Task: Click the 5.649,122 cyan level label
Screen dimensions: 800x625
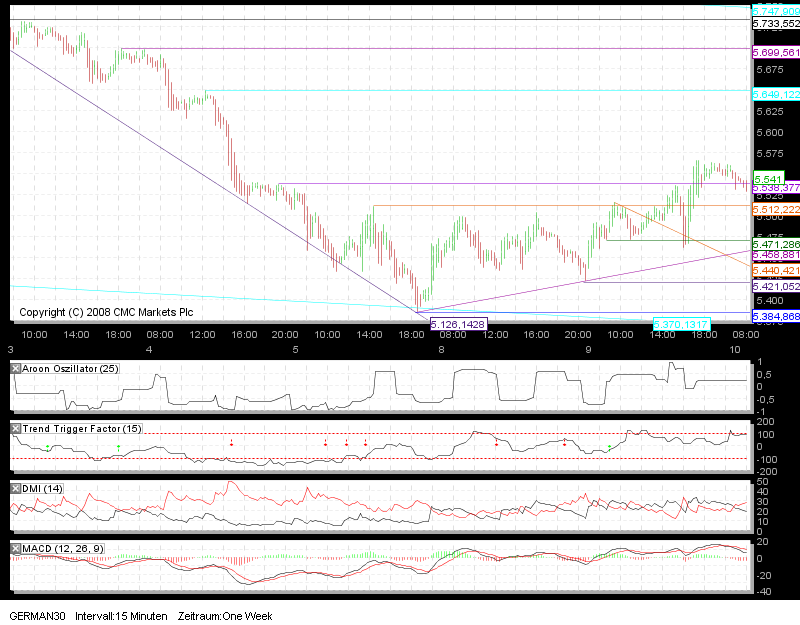Action: [776, 94]
